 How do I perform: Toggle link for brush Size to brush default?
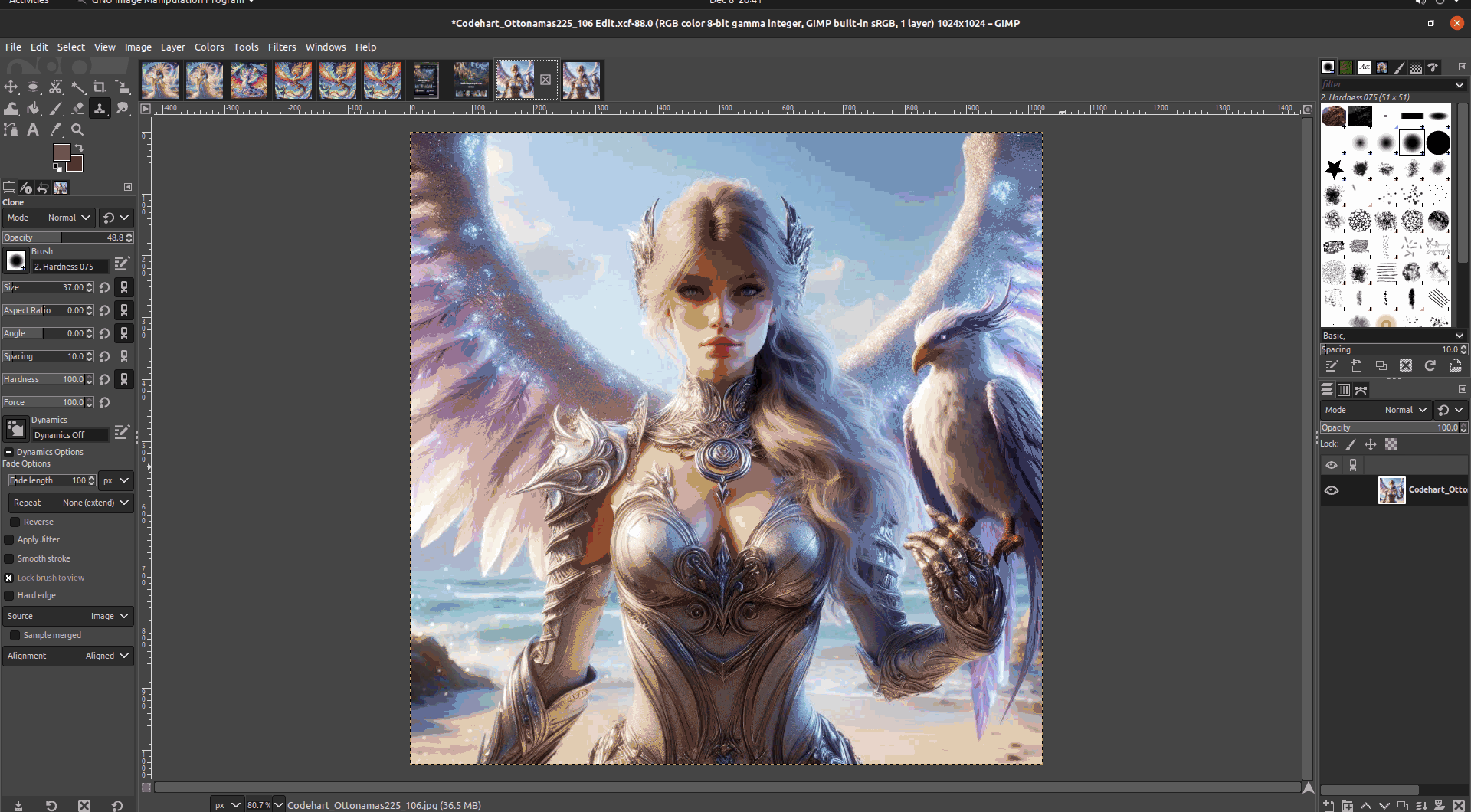pos(124,288)
